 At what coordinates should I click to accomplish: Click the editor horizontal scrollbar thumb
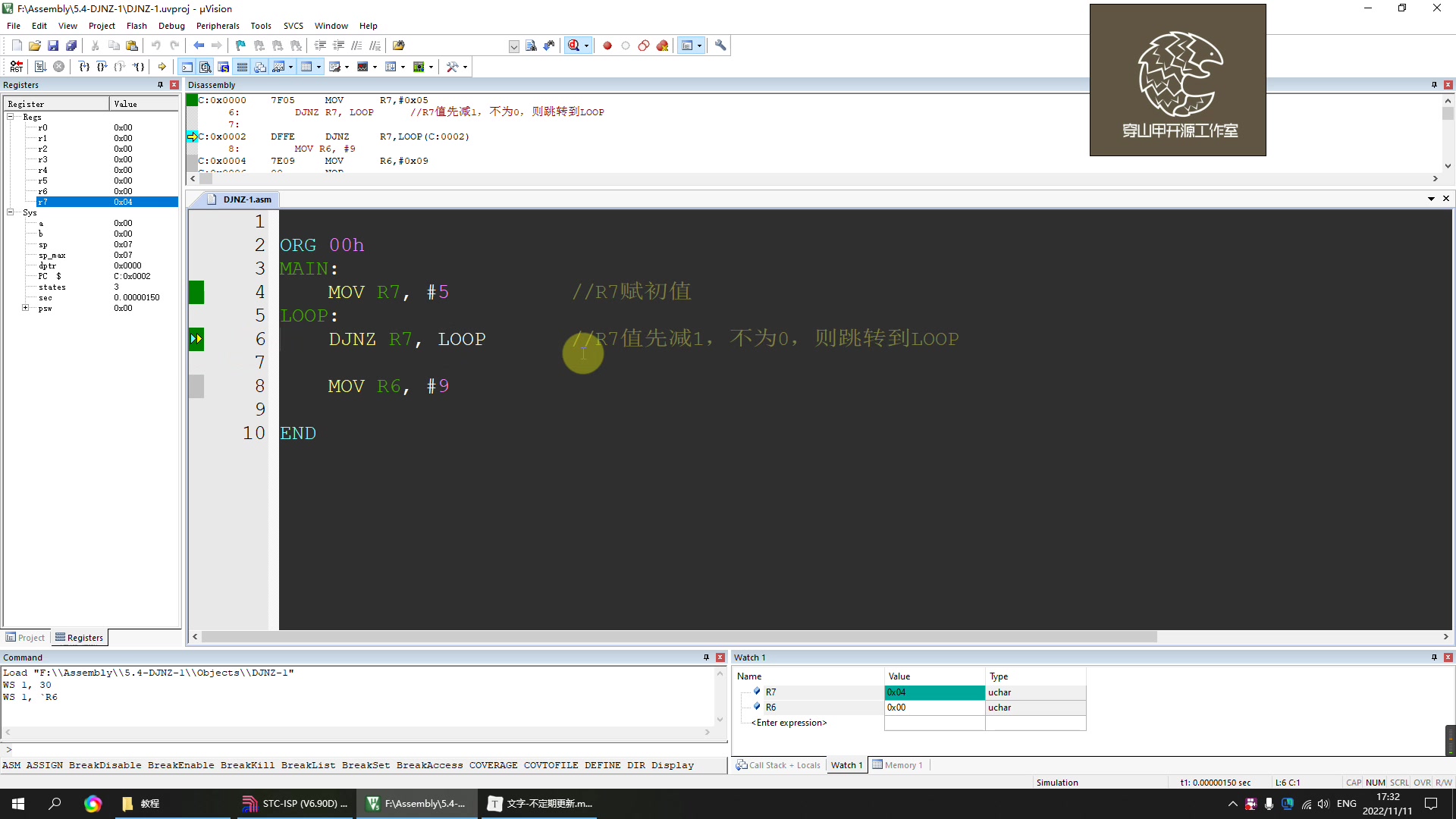pos(679,637)
